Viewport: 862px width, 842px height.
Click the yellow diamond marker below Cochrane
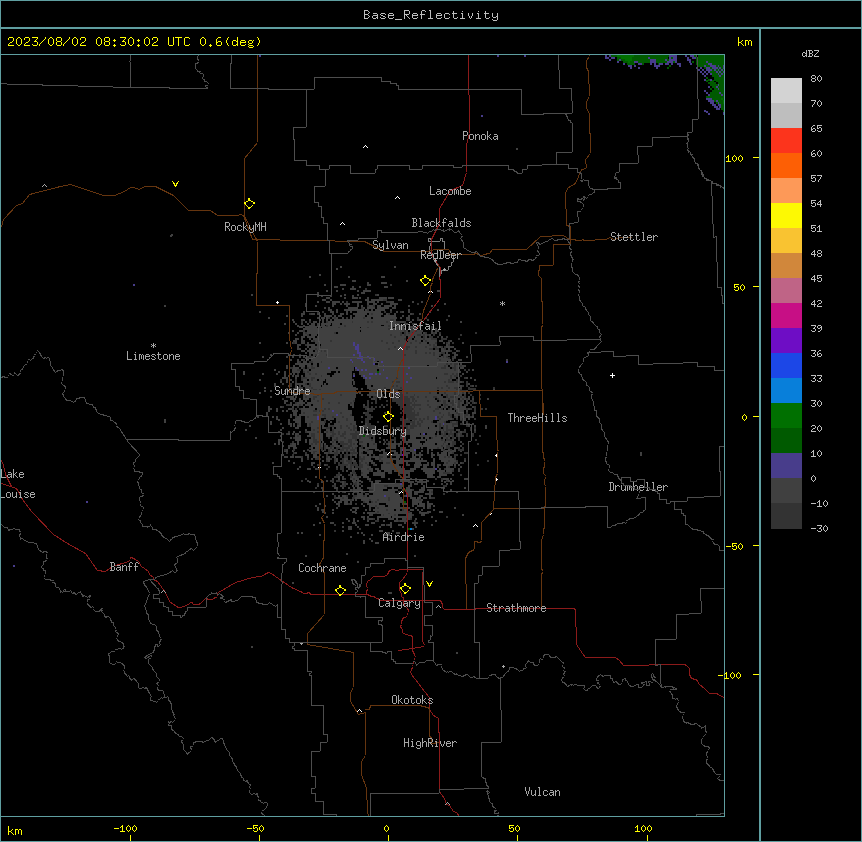point(340,590)
